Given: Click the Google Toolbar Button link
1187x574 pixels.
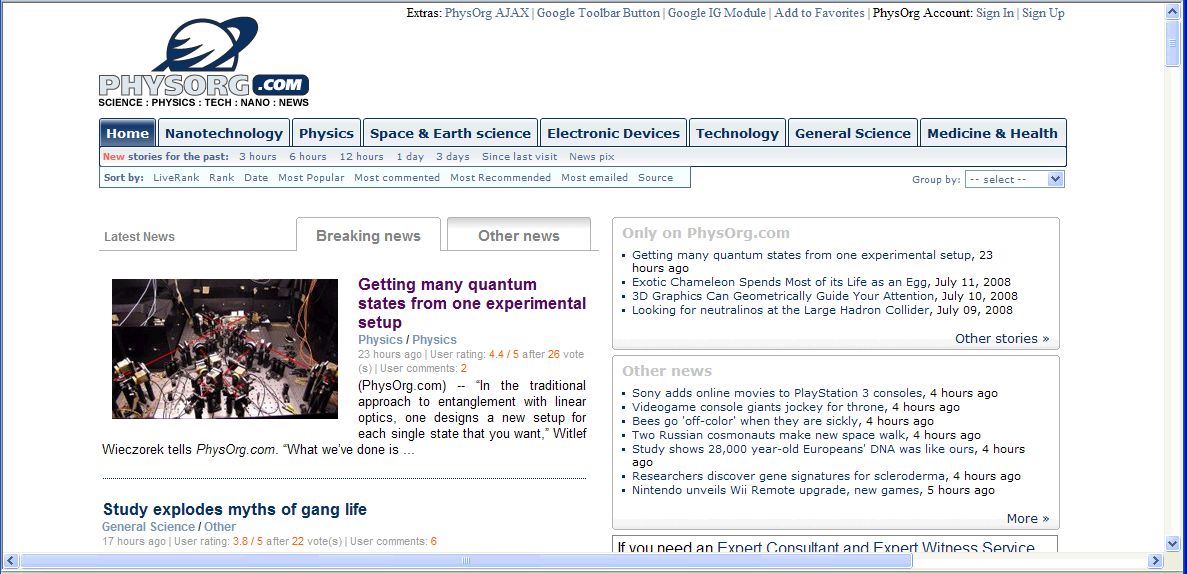Looking at the screenshot, I should coord(598,13).
